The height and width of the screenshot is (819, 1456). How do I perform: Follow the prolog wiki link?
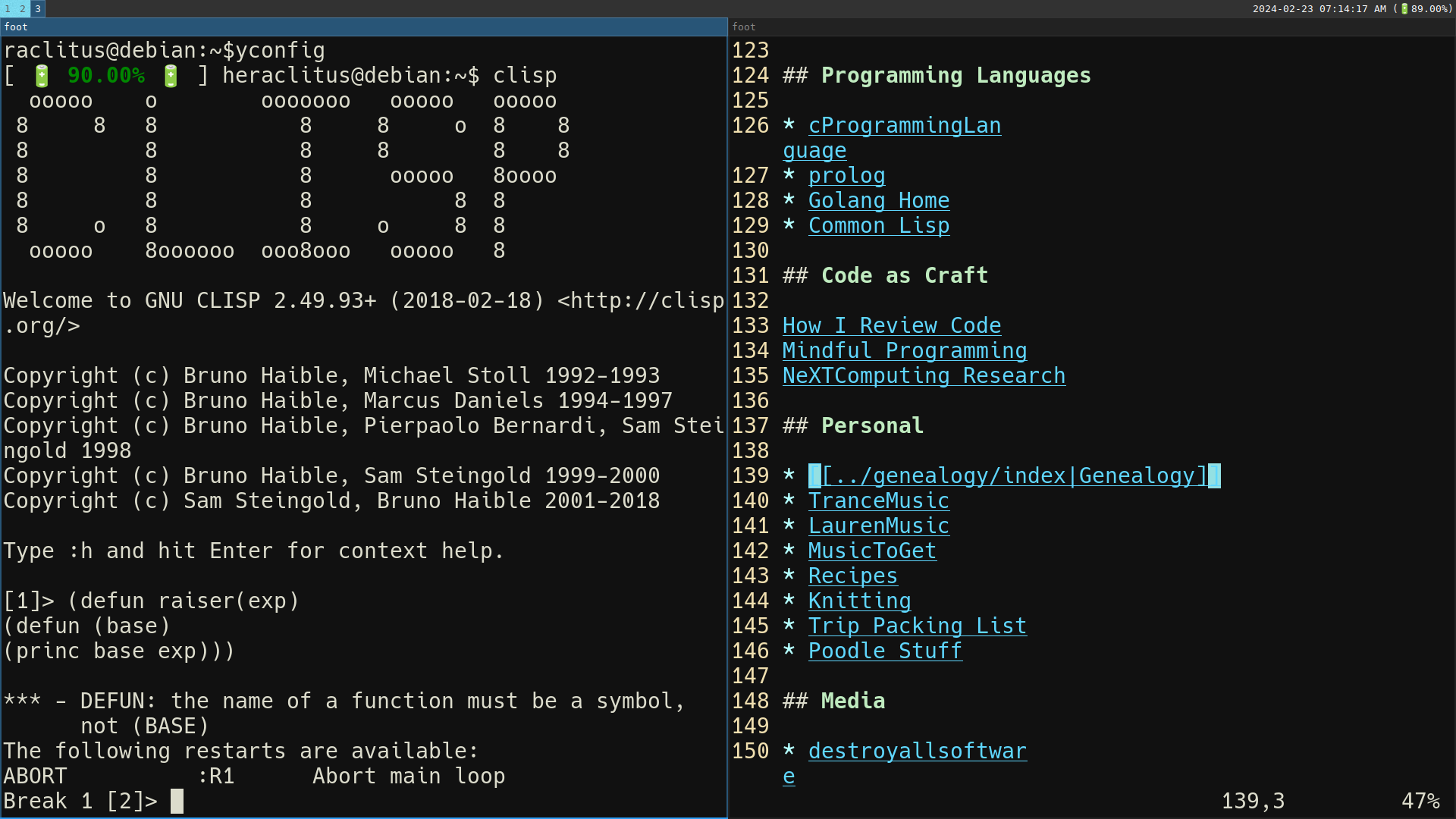click(846, 176)
